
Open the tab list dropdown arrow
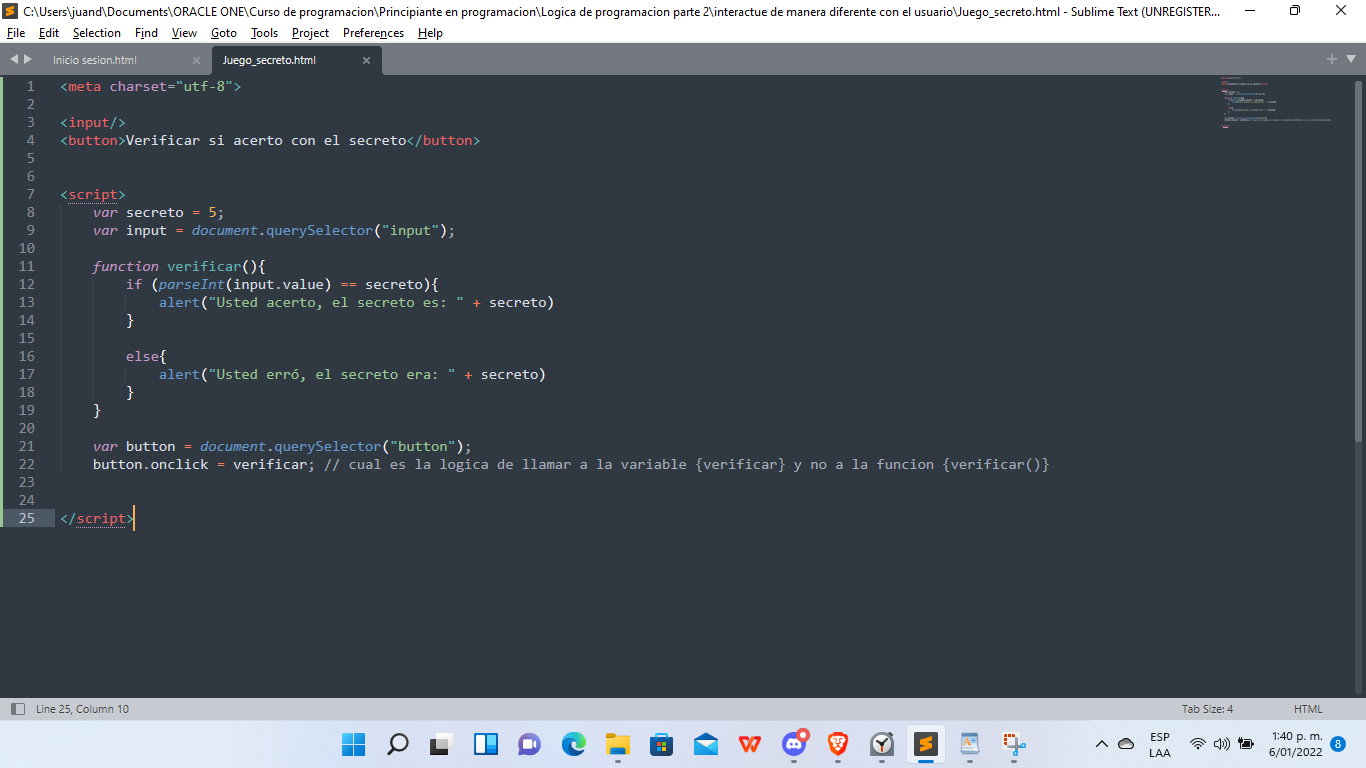coord(1349,60)
